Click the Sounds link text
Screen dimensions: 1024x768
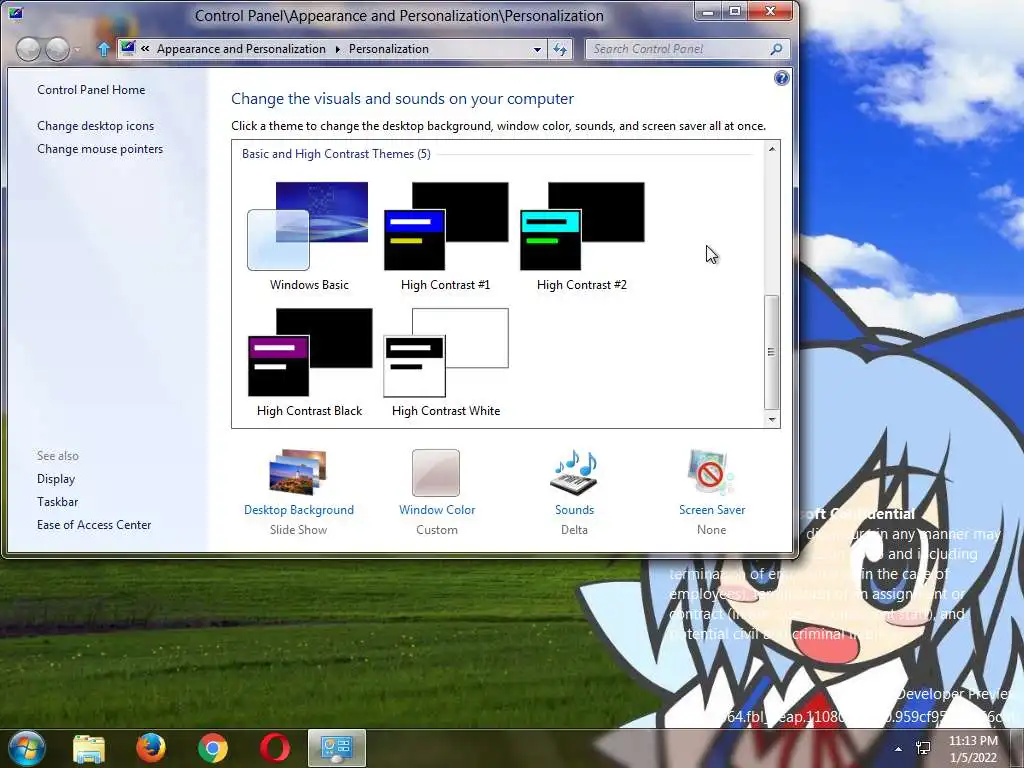pos(574,509)
